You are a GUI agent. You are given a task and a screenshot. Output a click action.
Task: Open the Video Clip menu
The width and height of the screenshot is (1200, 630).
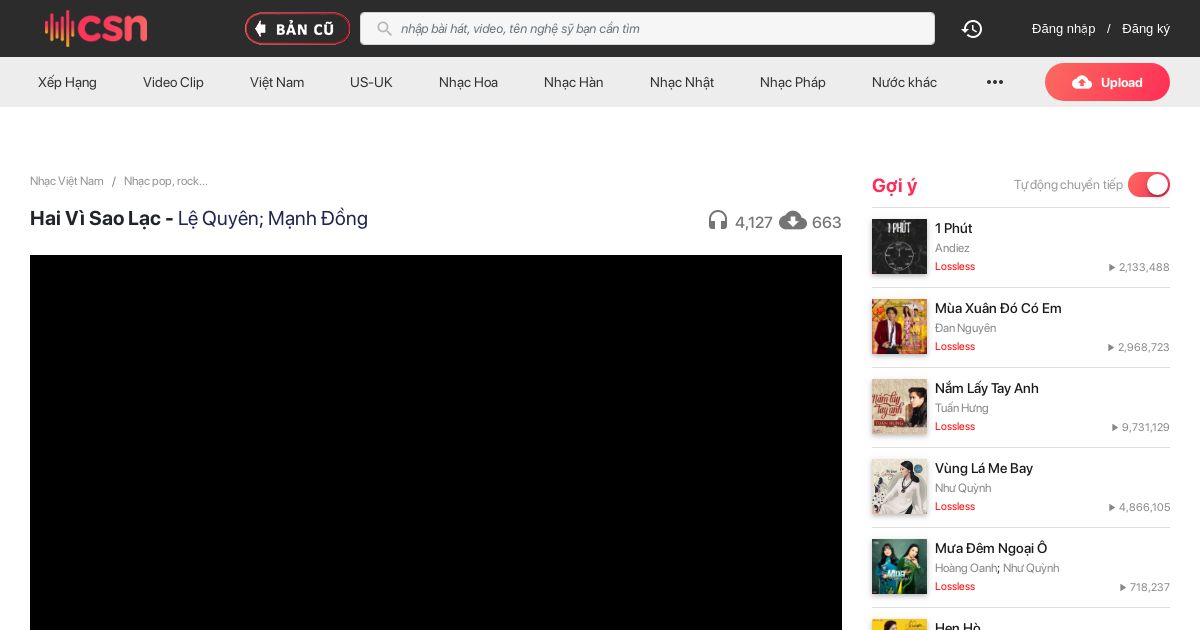click(173, 82)
